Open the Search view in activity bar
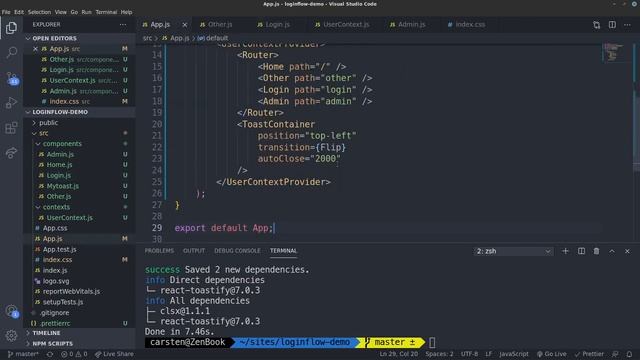 point(11,52)
